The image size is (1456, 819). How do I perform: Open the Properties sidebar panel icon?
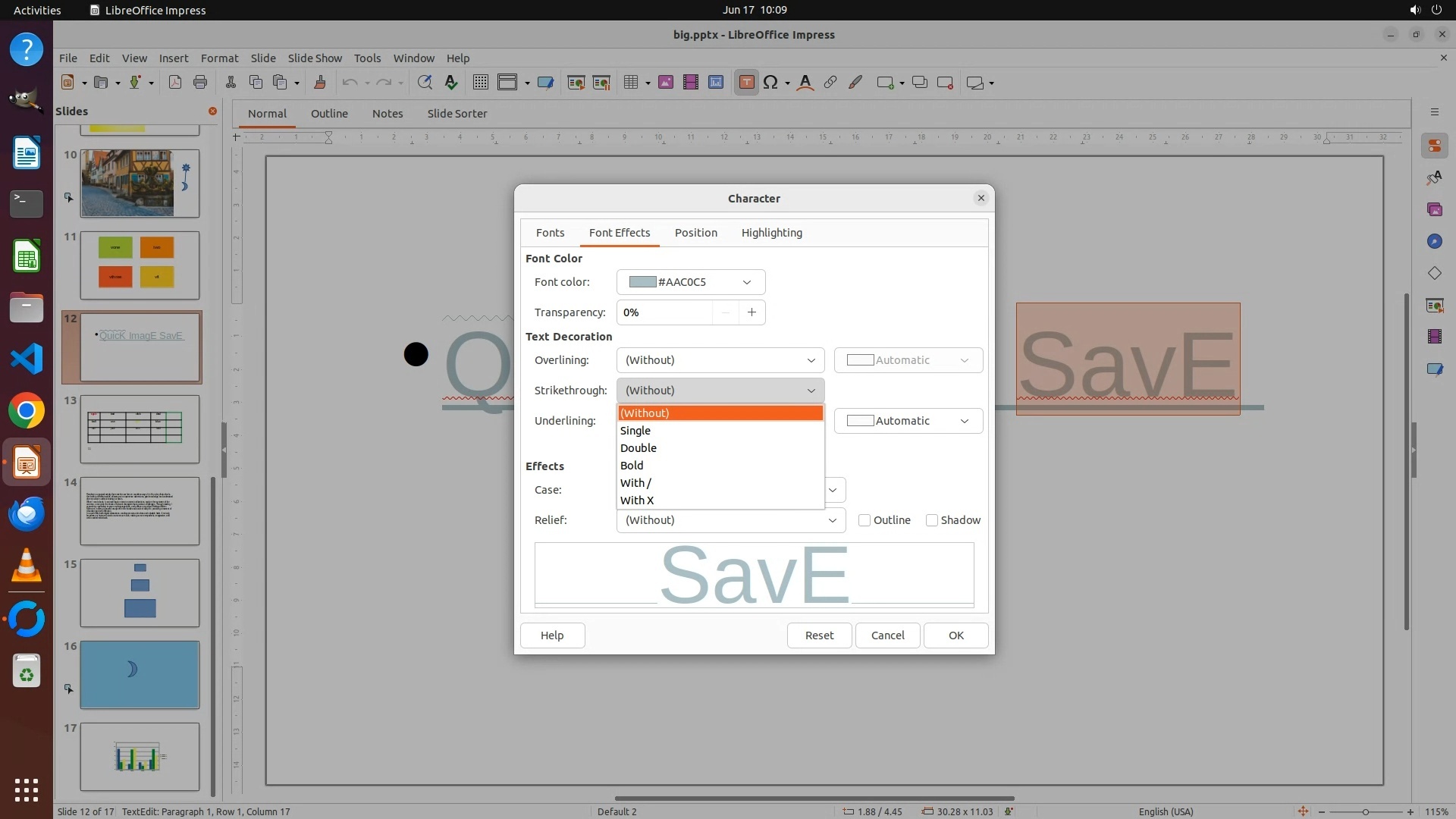1434,146
